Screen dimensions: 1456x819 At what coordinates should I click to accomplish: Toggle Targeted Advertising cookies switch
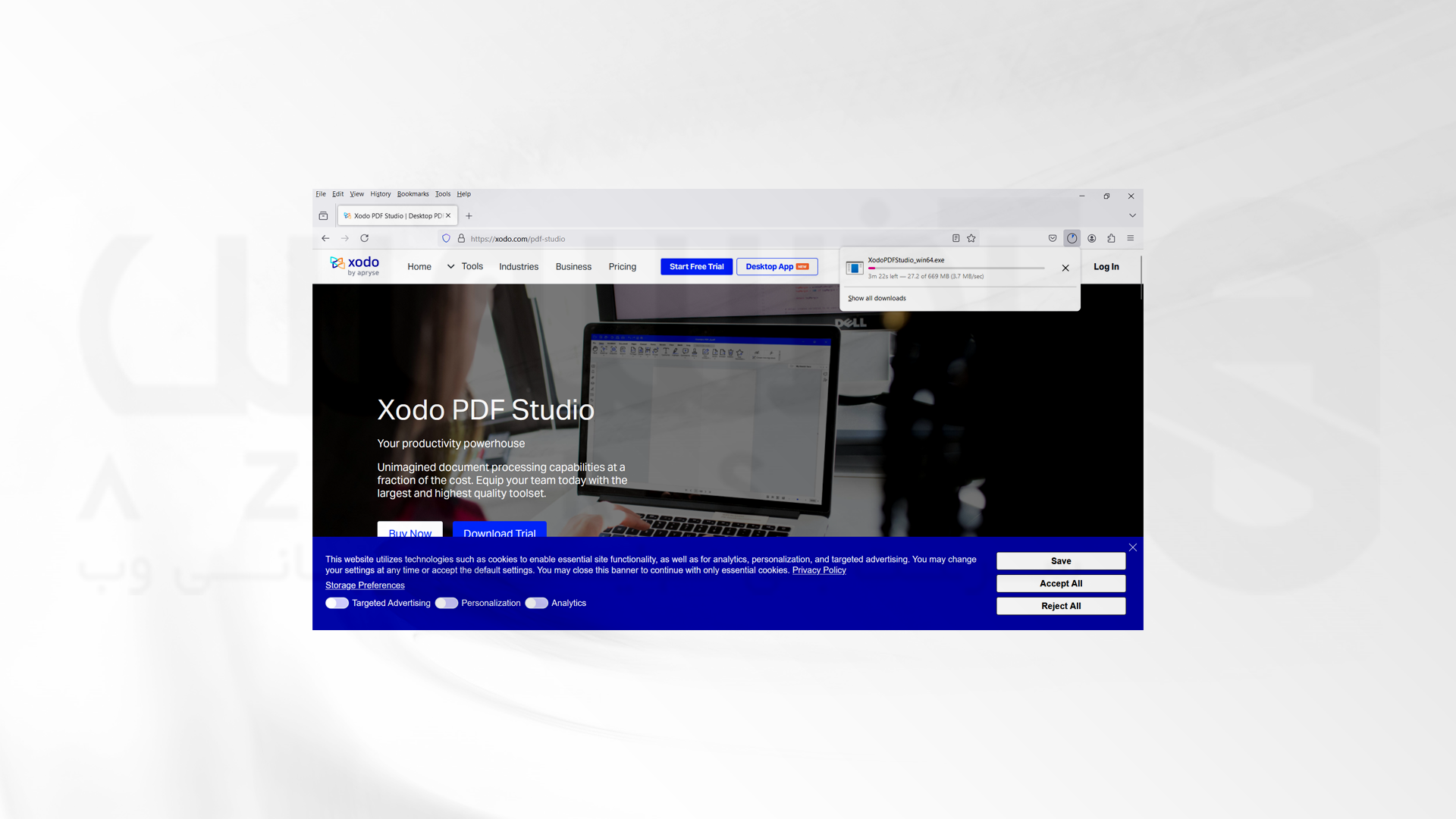coord(337,603)
